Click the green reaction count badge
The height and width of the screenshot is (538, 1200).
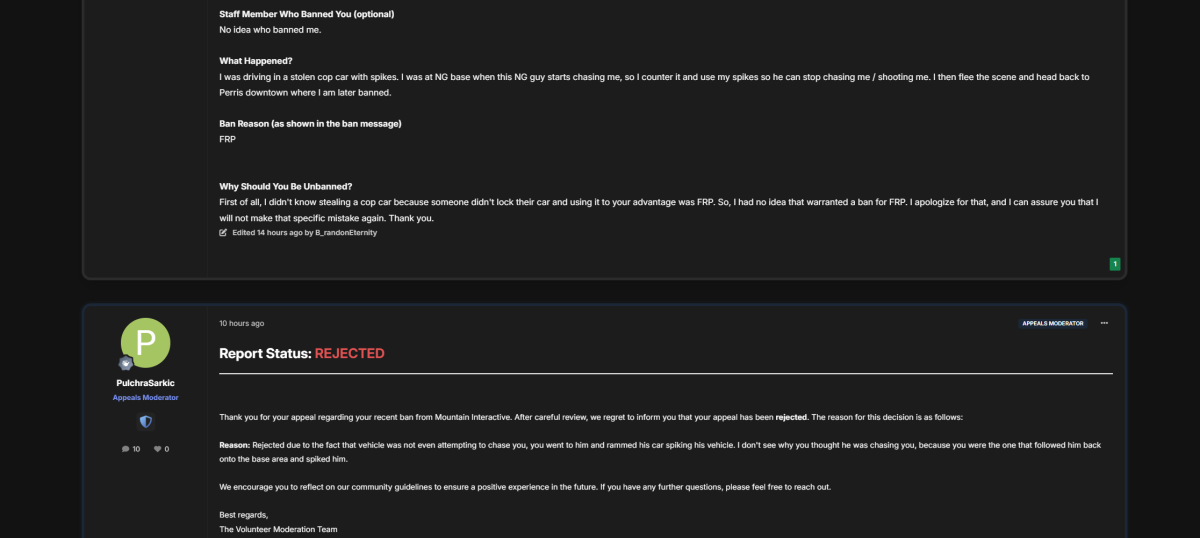coord(1115,264)
